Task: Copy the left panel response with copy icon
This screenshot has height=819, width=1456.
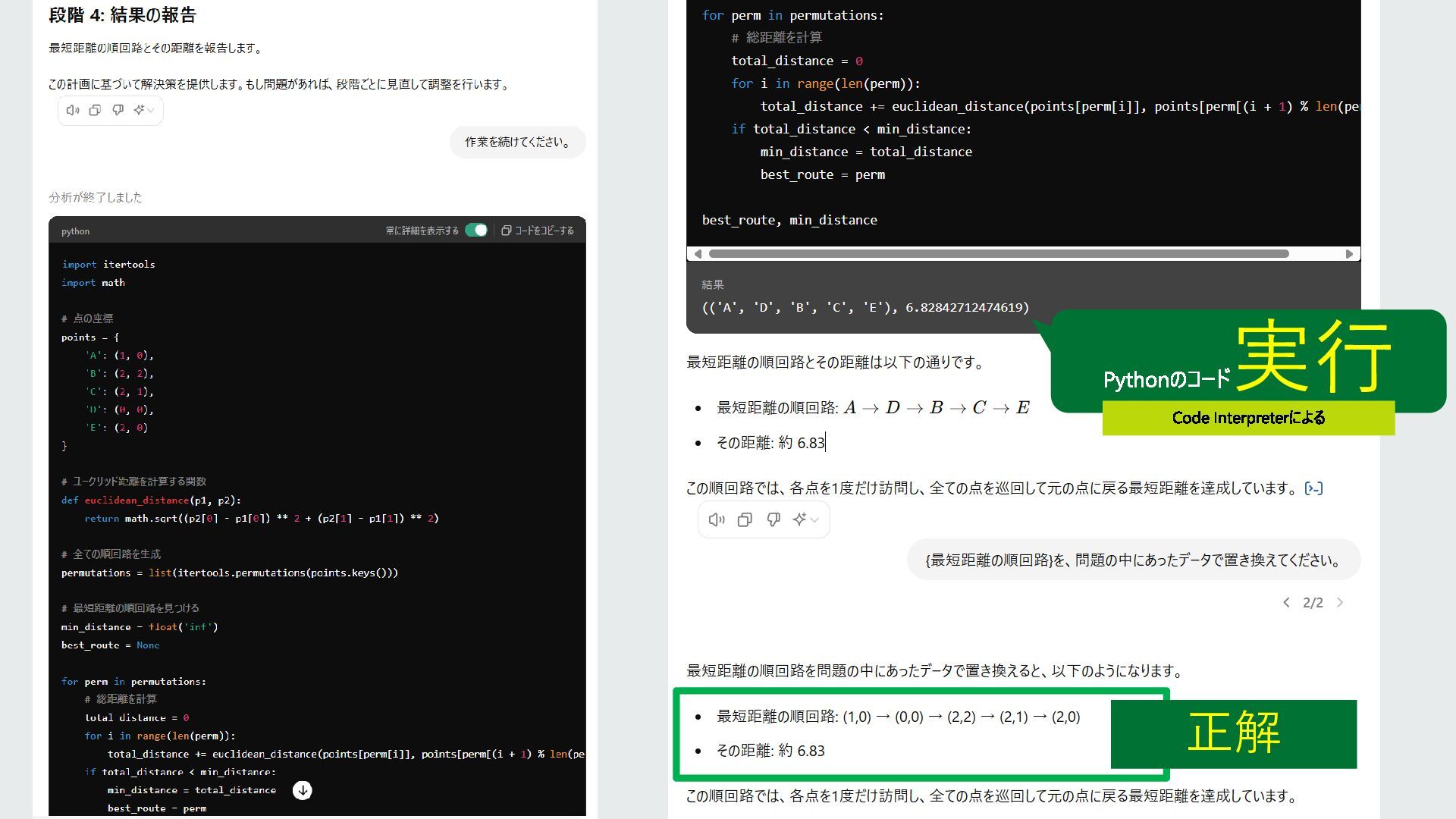Action: pos(95,110)
